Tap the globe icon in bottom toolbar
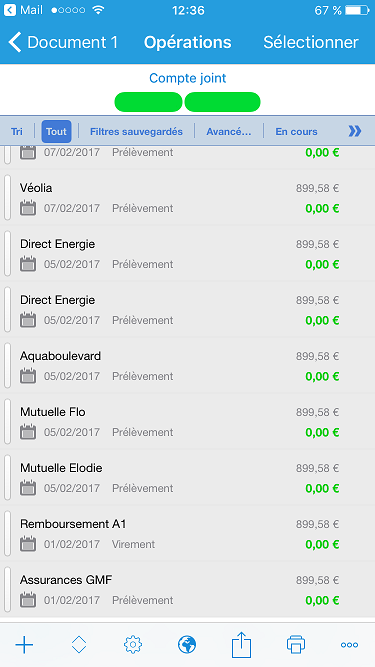The height and width of the screenshot is (667, 375). pos(187,645)
